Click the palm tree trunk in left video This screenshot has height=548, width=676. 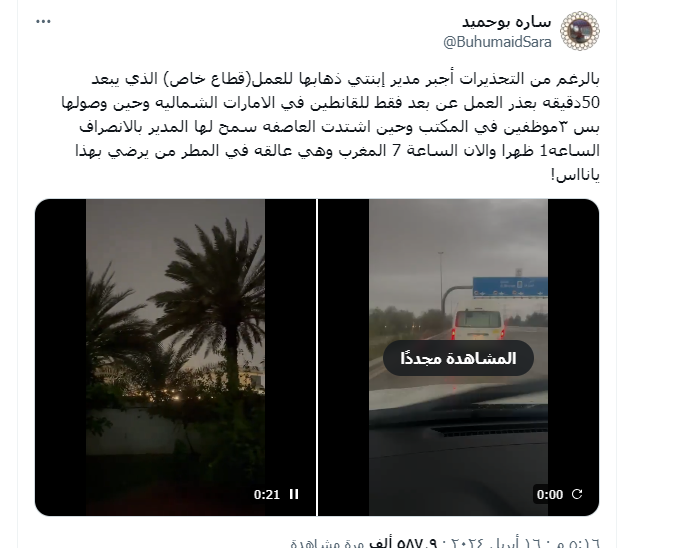[x=232, y=352]
